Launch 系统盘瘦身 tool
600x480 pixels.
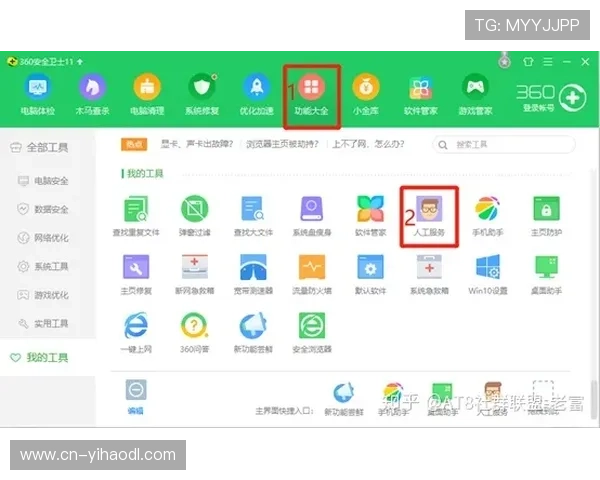[x=311, y=216]
